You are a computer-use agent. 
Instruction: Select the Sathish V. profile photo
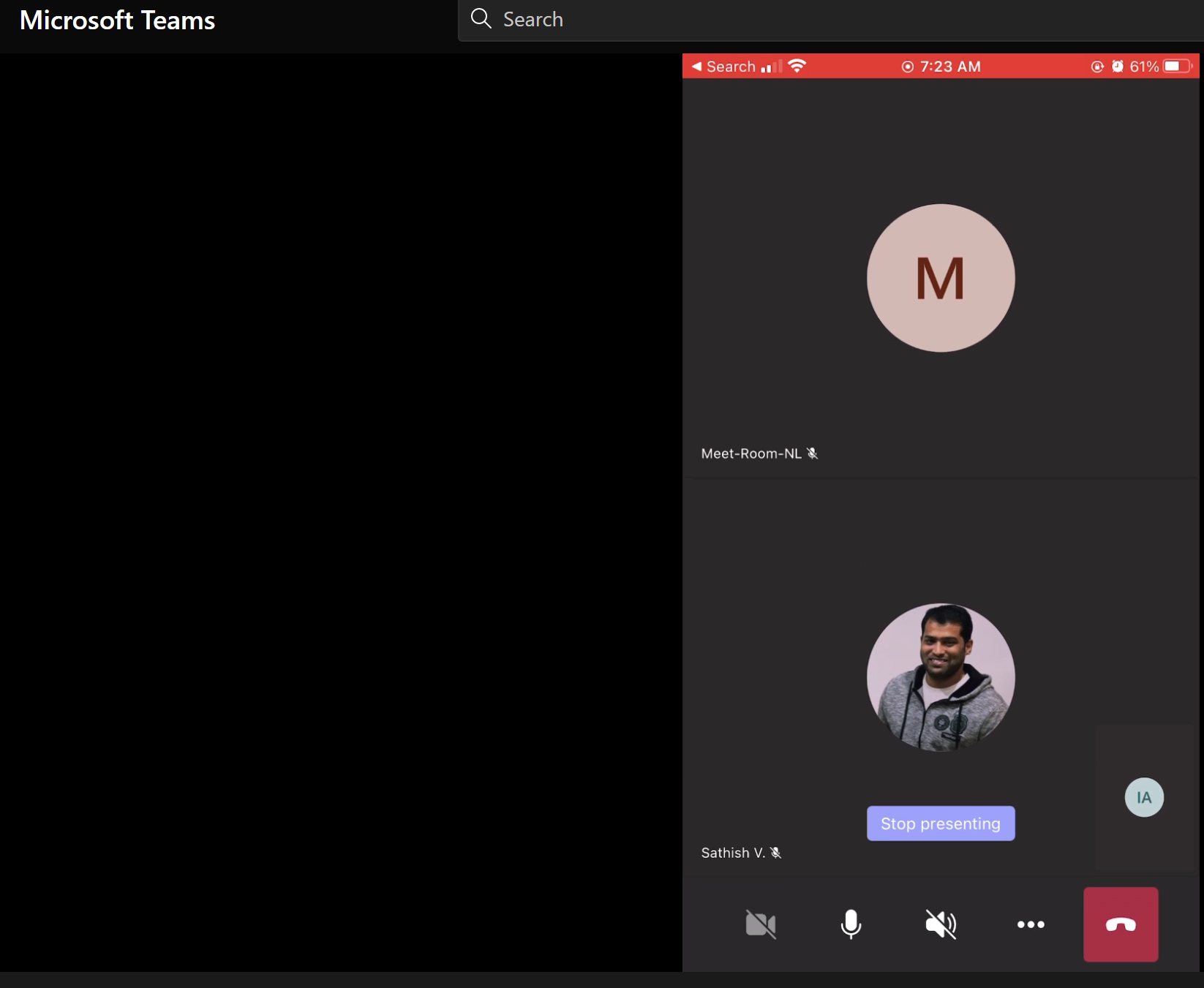click(941, 677)
